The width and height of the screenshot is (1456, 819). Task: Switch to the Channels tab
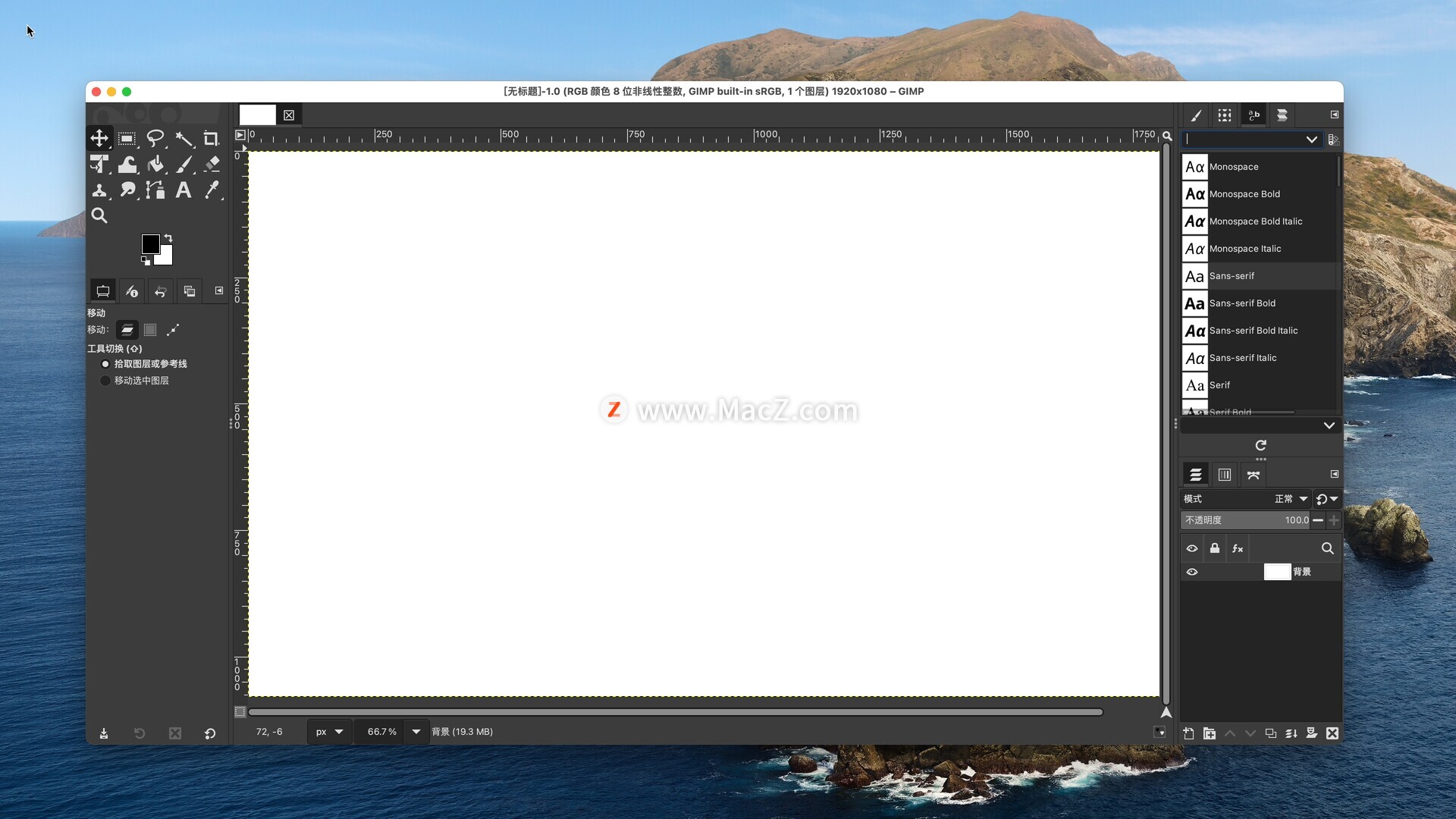pyautogui.click(x=1224, y=475)
